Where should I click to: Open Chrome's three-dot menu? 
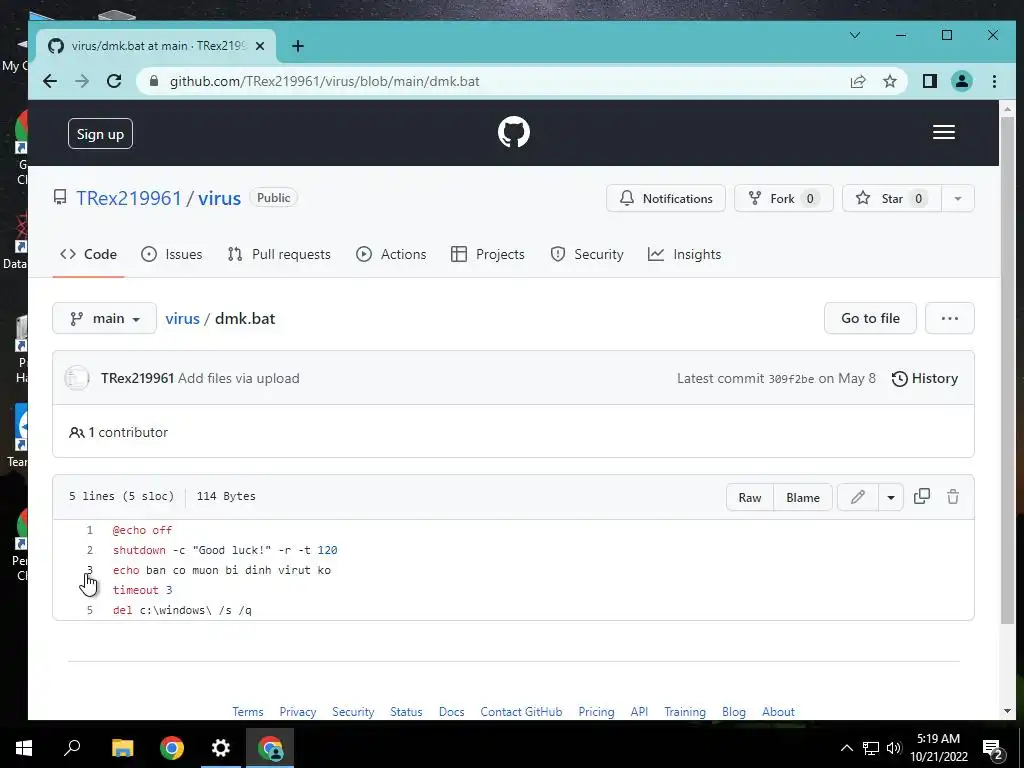994,81
